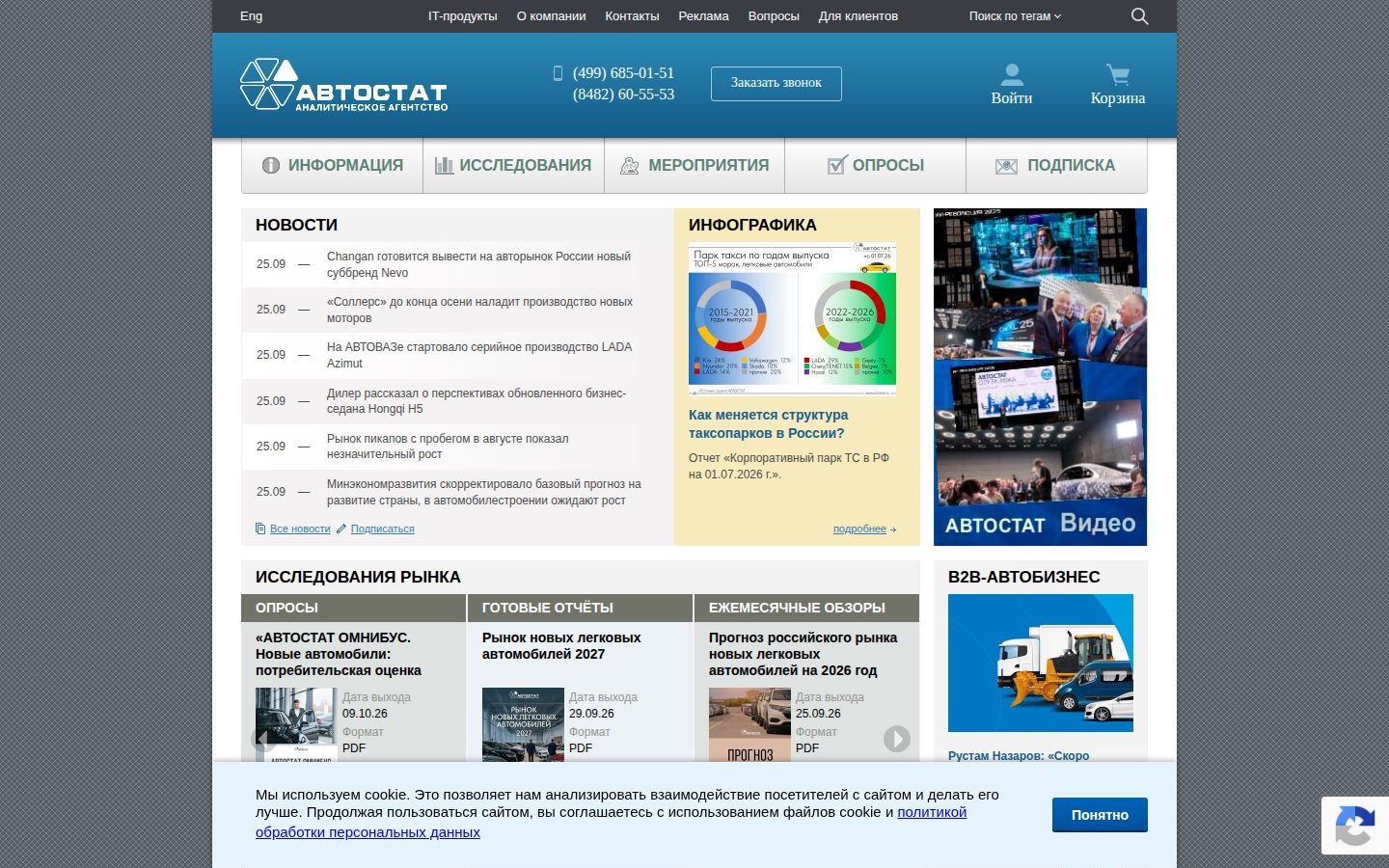Click the next arrow in market research carousel

(897, 739)
